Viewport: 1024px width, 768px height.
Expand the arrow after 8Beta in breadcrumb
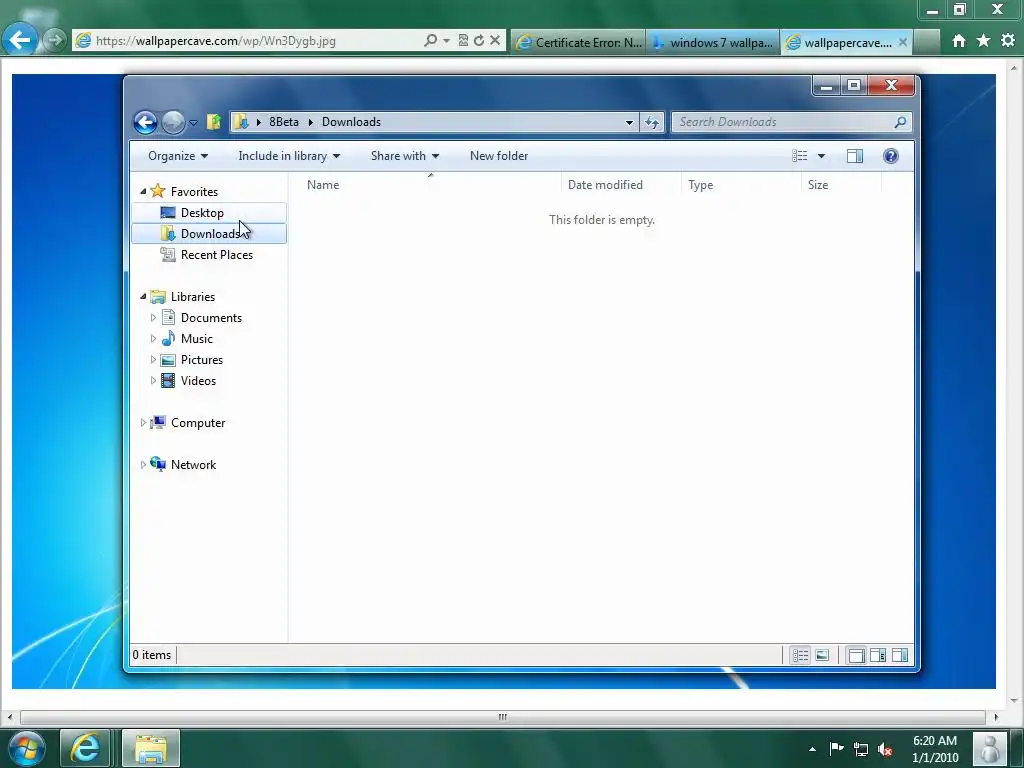pyautogui.click(x=311, y=122)
